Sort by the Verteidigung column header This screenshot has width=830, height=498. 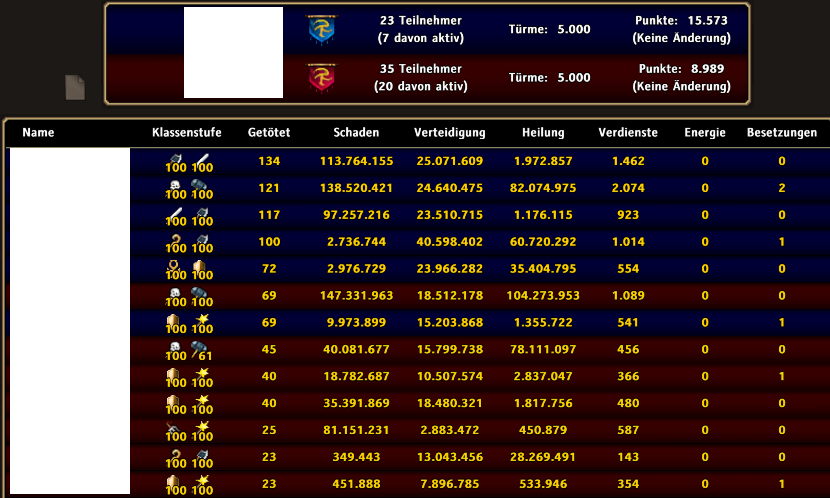click(449, 132)
